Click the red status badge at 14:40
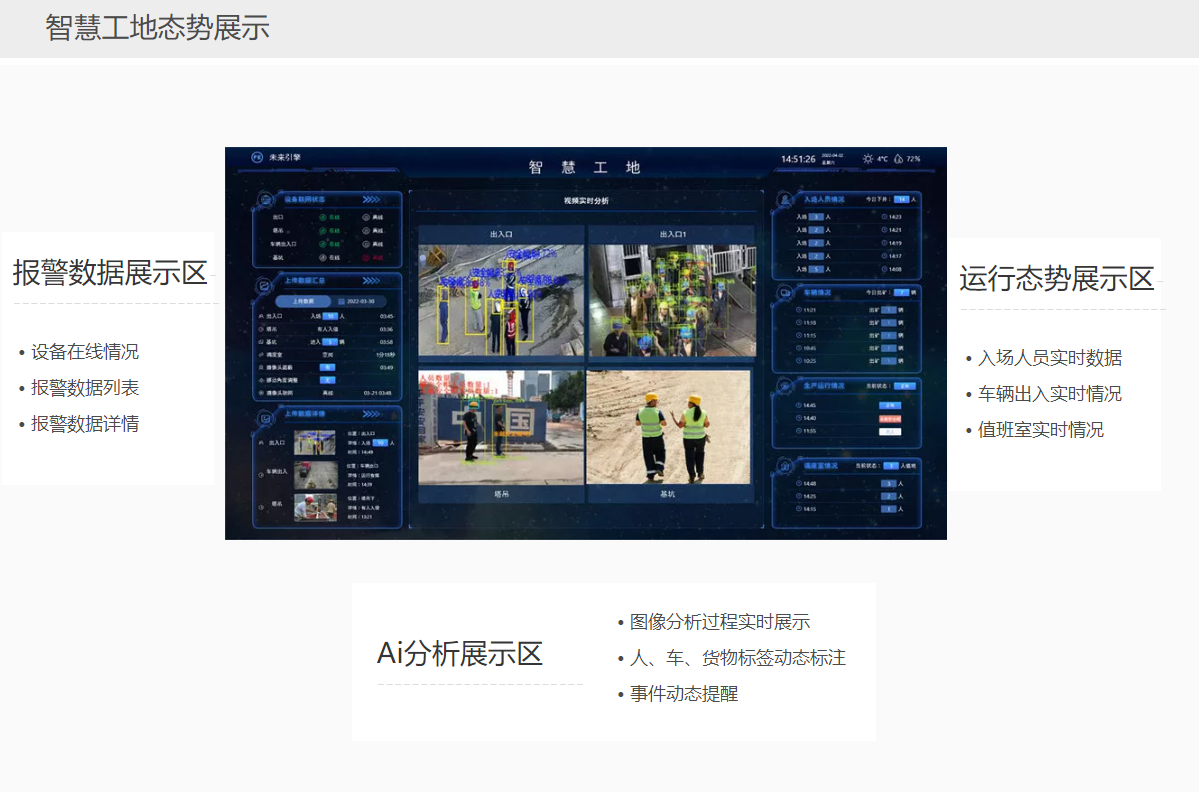The height and width of the screenshot is (792, 1202). pyautogui.click(x=890, y=418)
